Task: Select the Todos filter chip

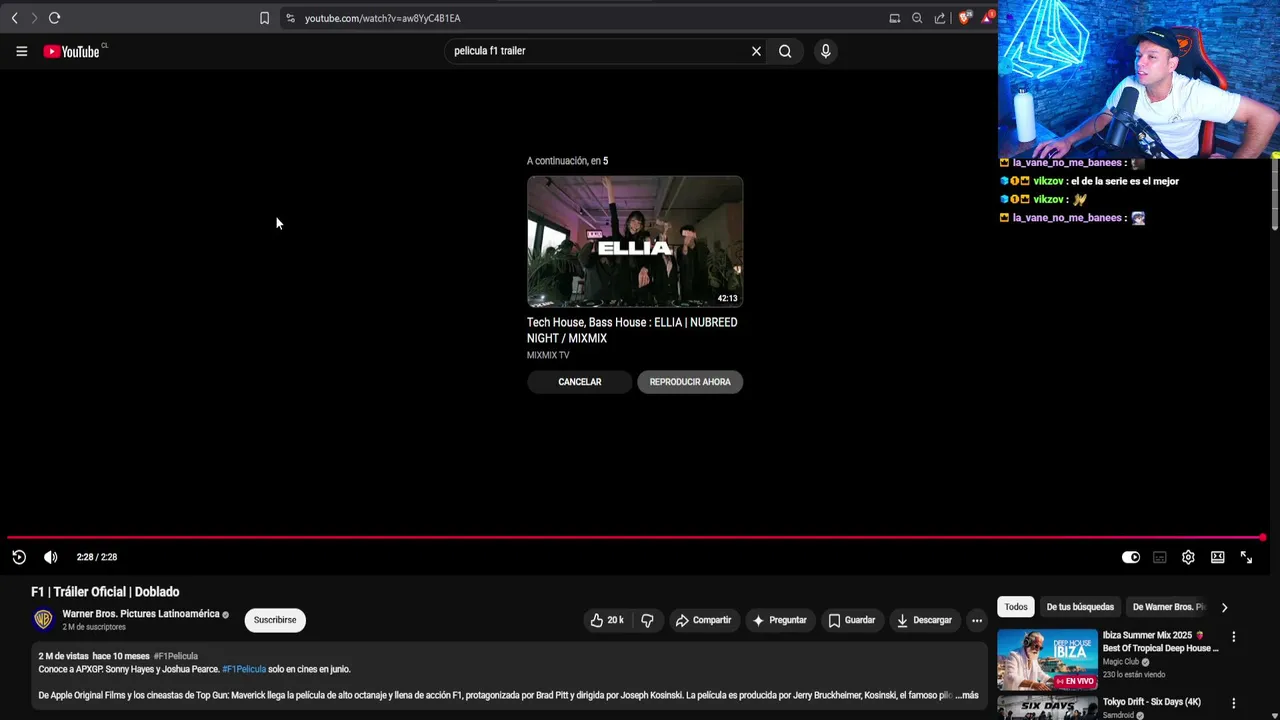Action: click(x=1016, y=607)
